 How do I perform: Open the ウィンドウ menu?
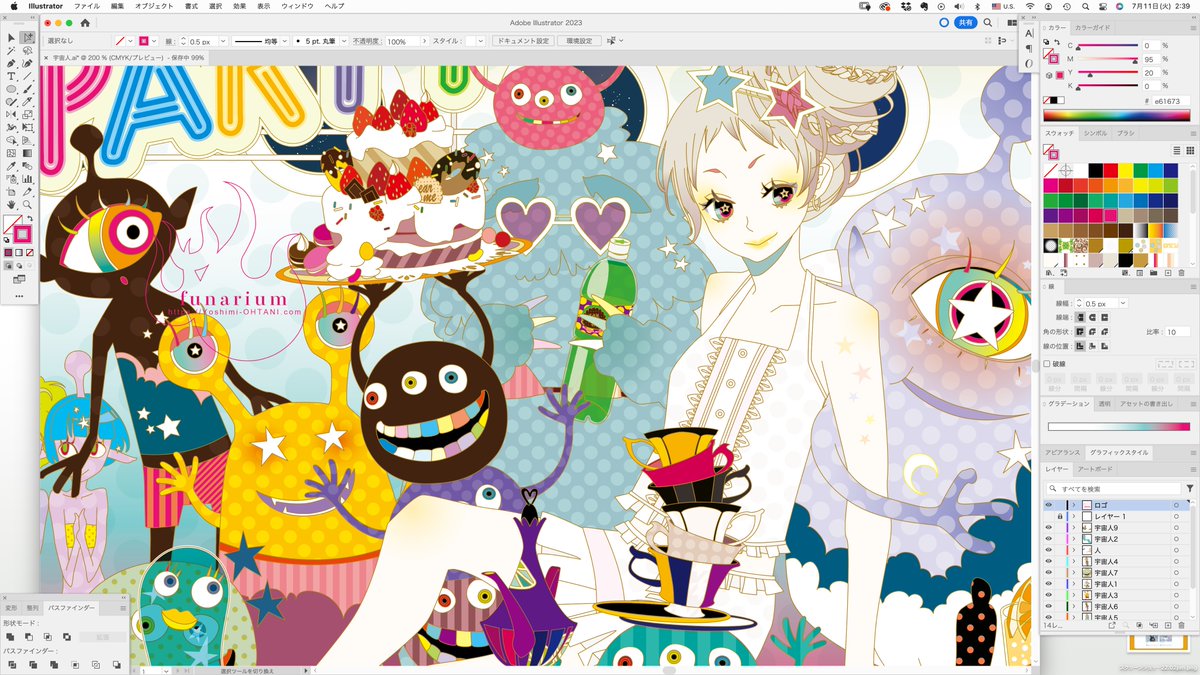click(x=297, y=6)
